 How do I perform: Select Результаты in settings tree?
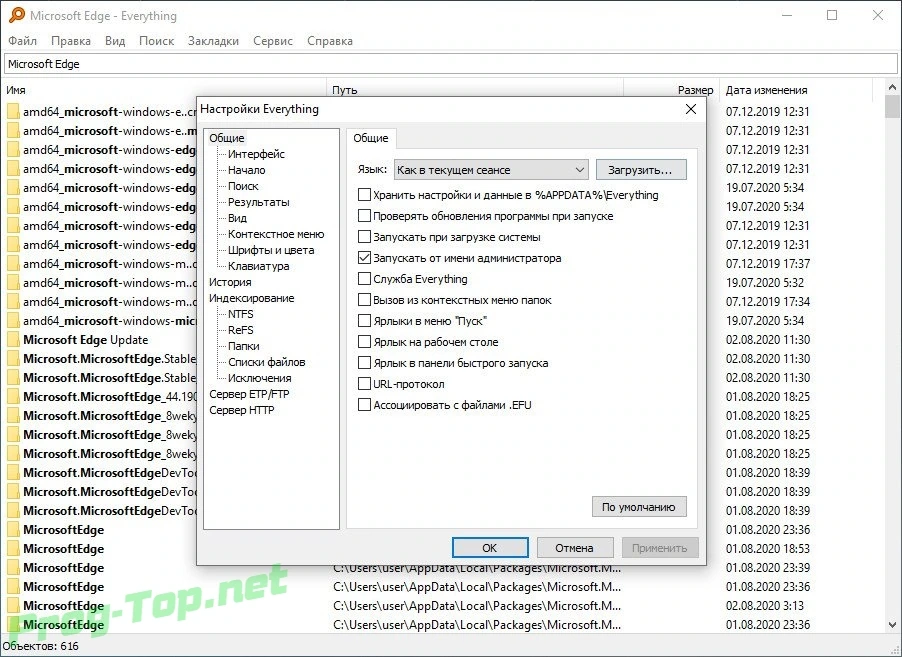258,202
